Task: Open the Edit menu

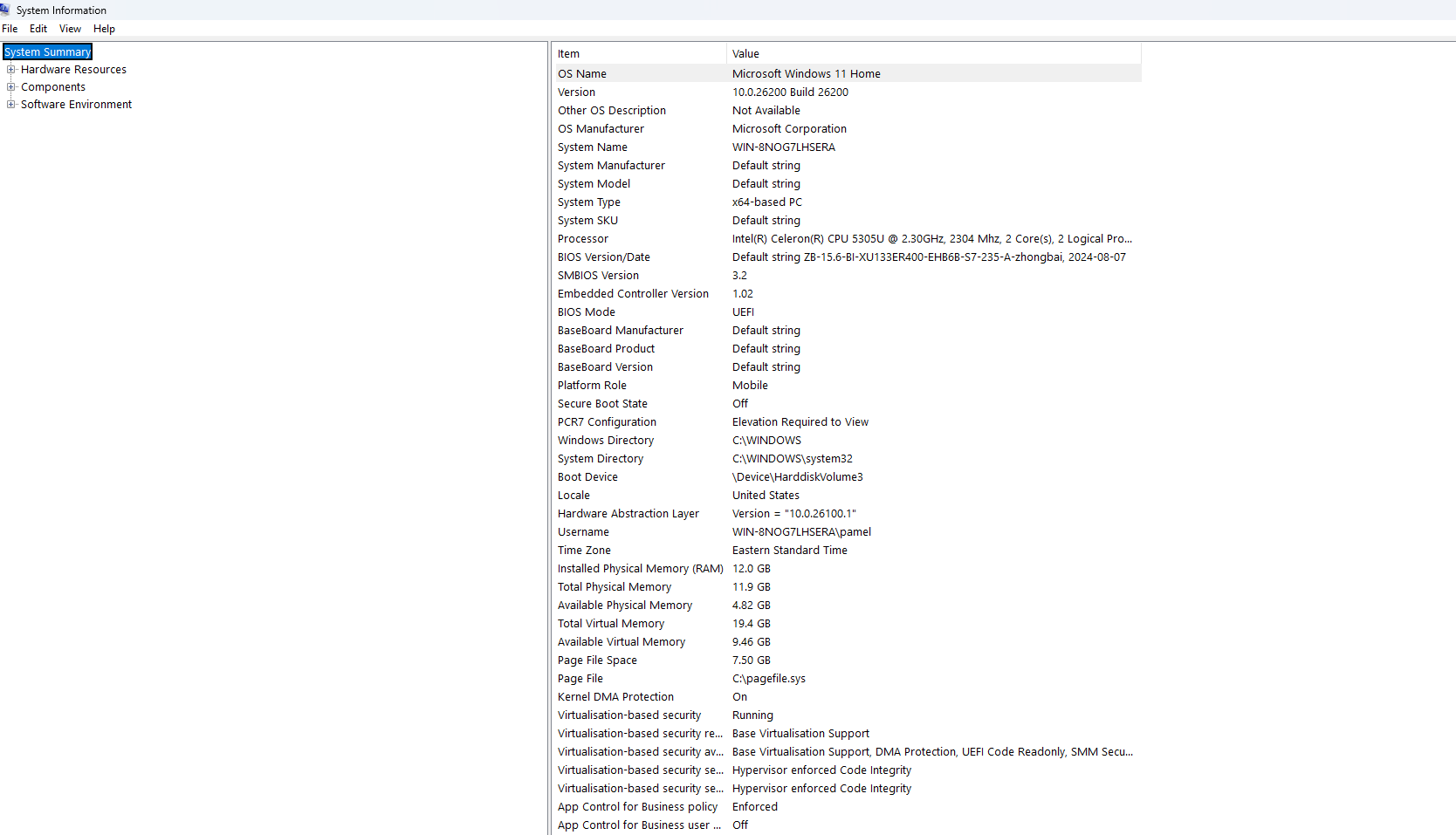Action: (38, 29)
